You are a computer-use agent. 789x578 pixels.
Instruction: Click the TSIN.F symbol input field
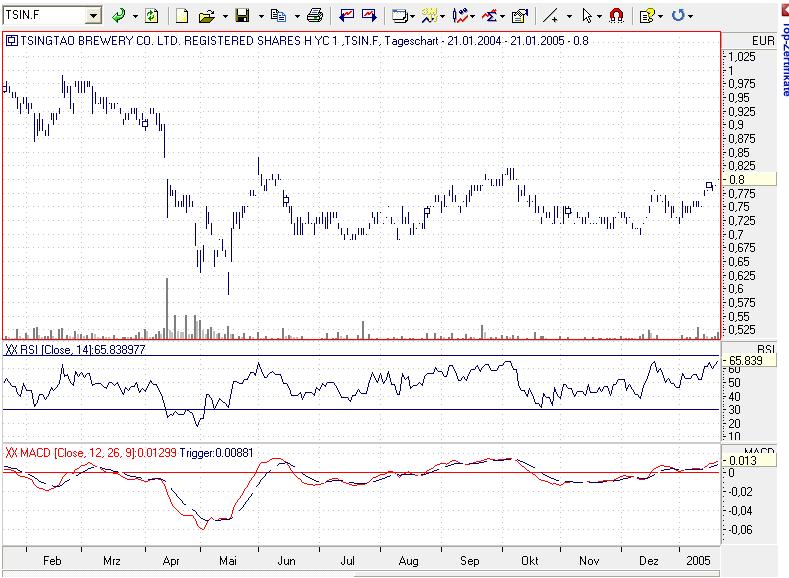44,16
